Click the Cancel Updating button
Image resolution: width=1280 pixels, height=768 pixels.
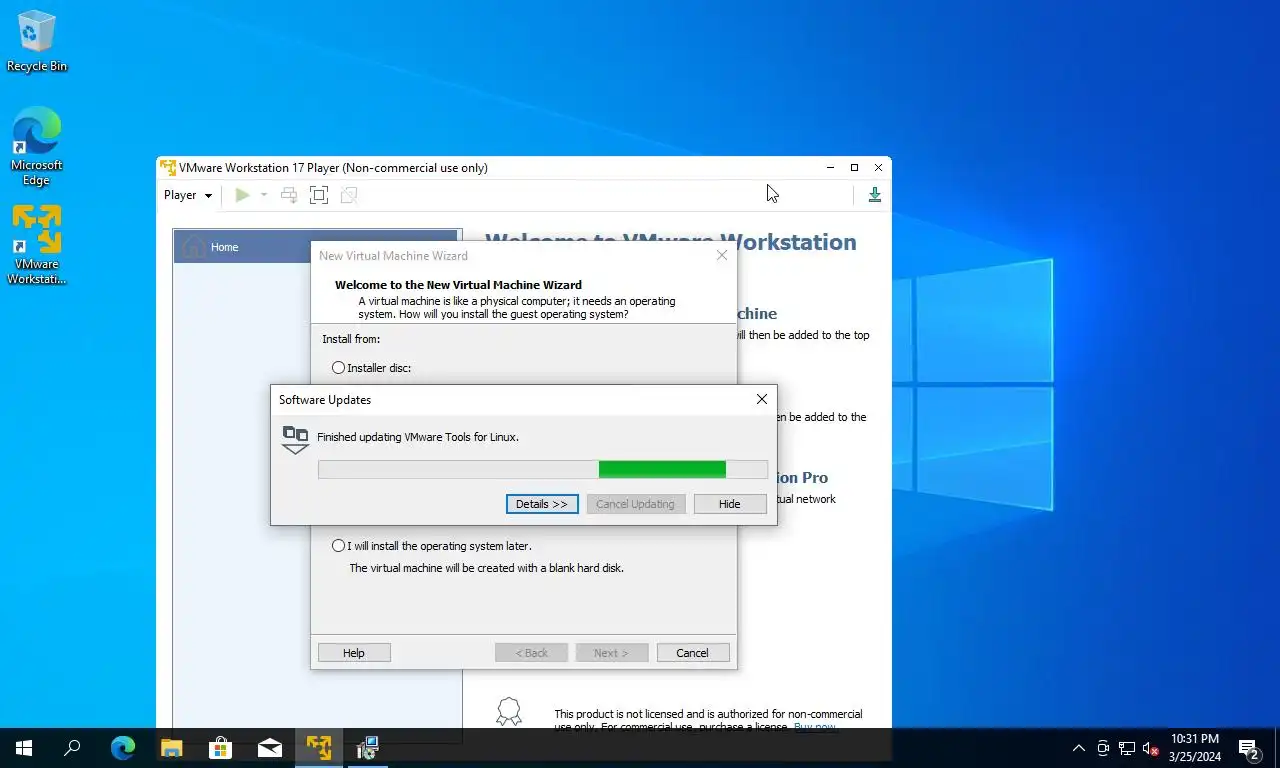(x=636, y=504)
